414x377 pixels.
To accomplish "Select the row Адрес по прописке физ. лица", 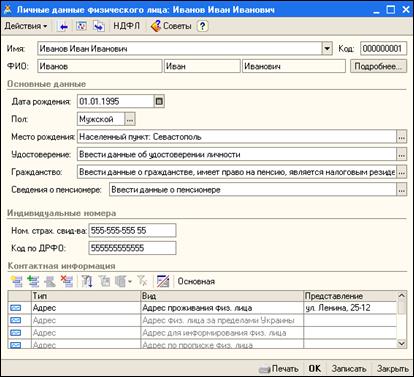I will pyautogui.click(x=202, y=344).
